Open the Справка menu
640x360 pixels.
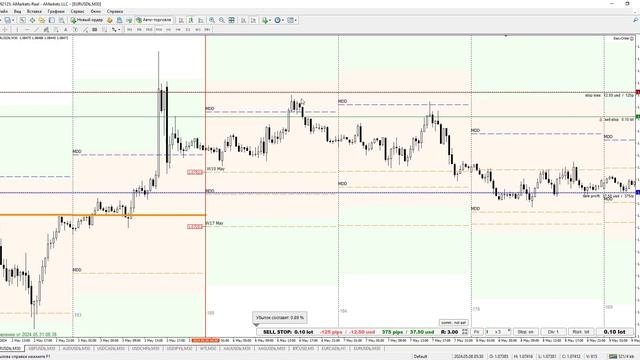pyautogui.click(x=115, y=11)
